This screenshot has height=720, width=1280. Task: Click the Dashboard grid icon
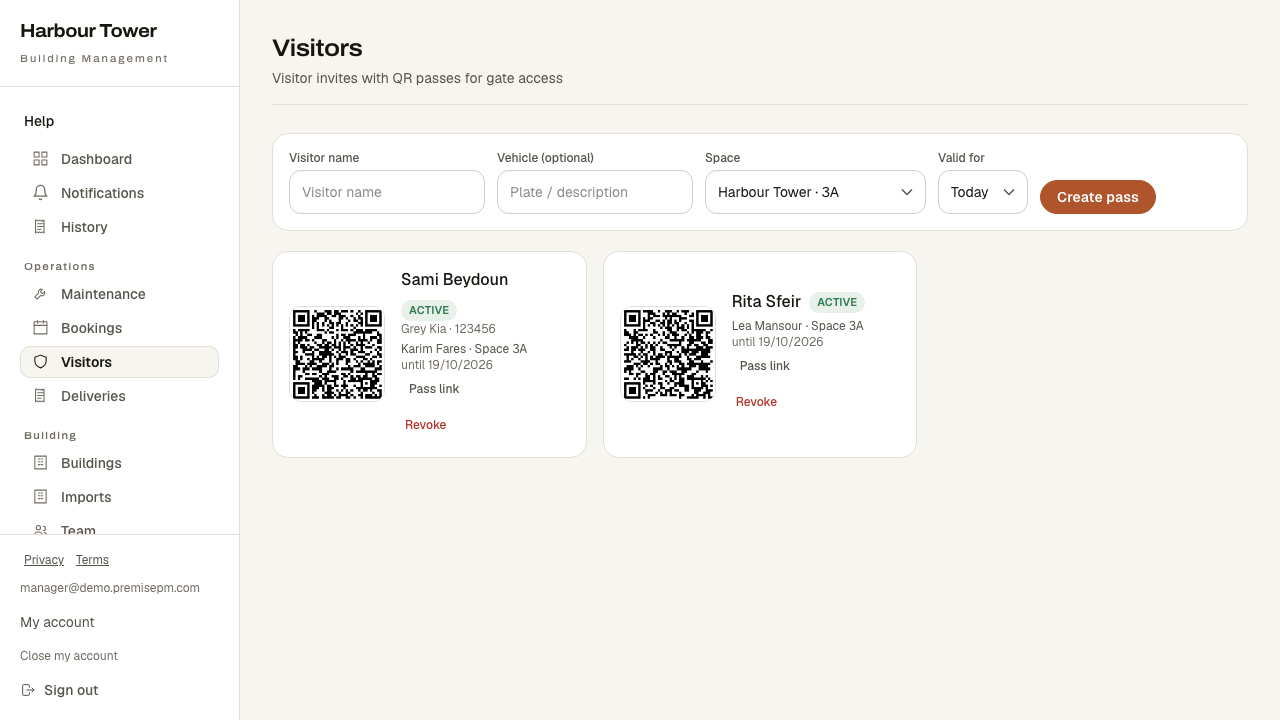click(40, 159)
